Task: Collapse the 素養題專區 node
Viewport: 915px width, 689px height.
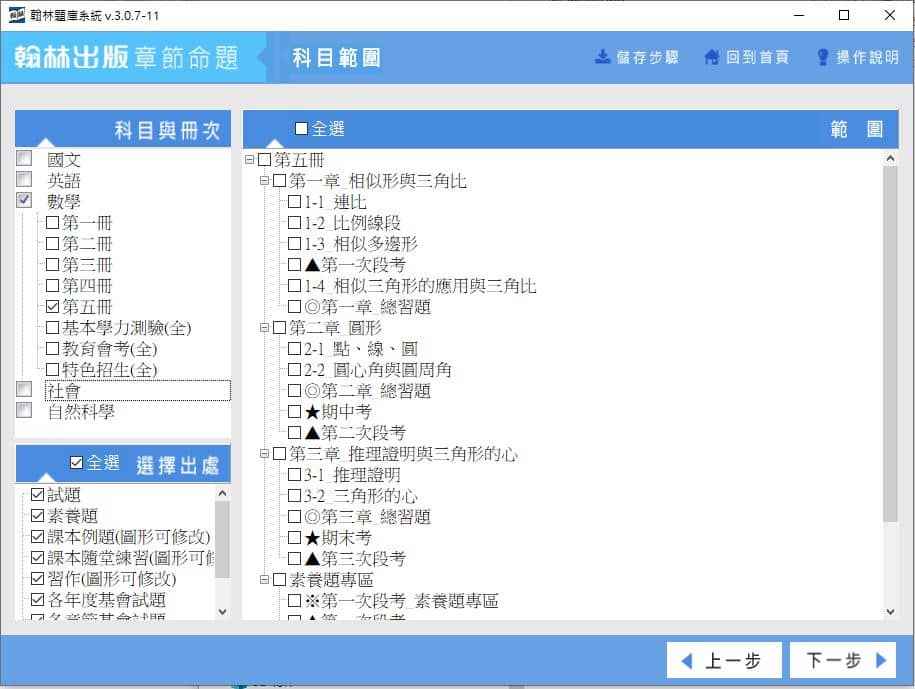Action: [264, 579]
